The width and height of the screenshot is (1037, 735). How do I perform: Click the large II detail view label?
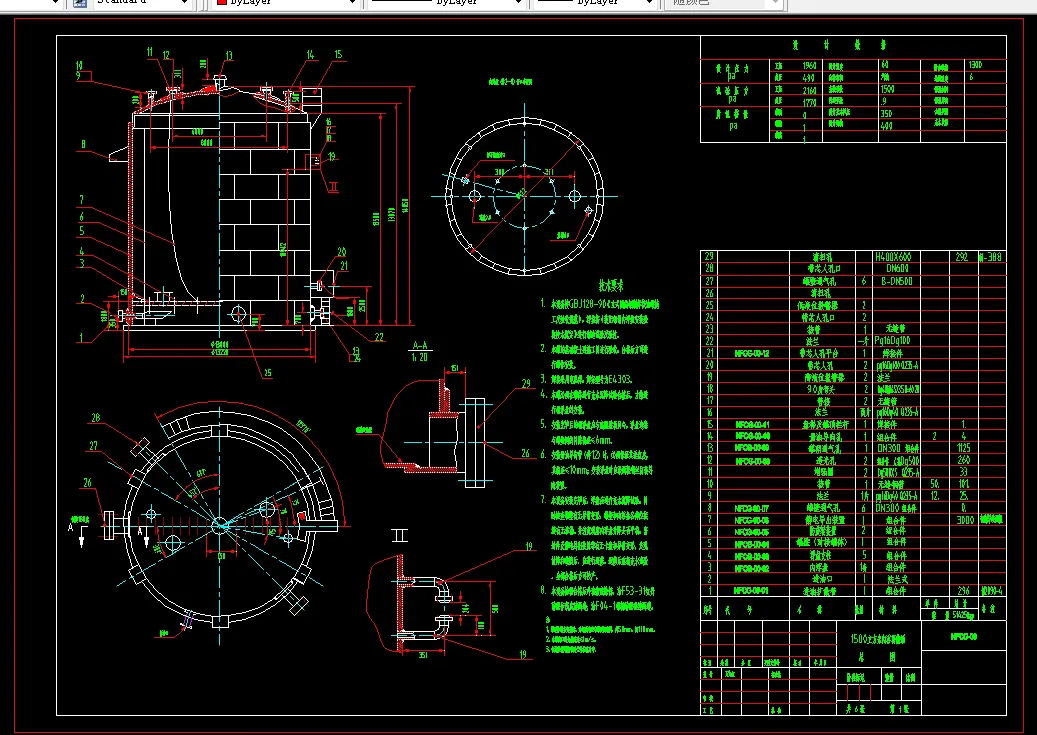(x=399, y=535)
